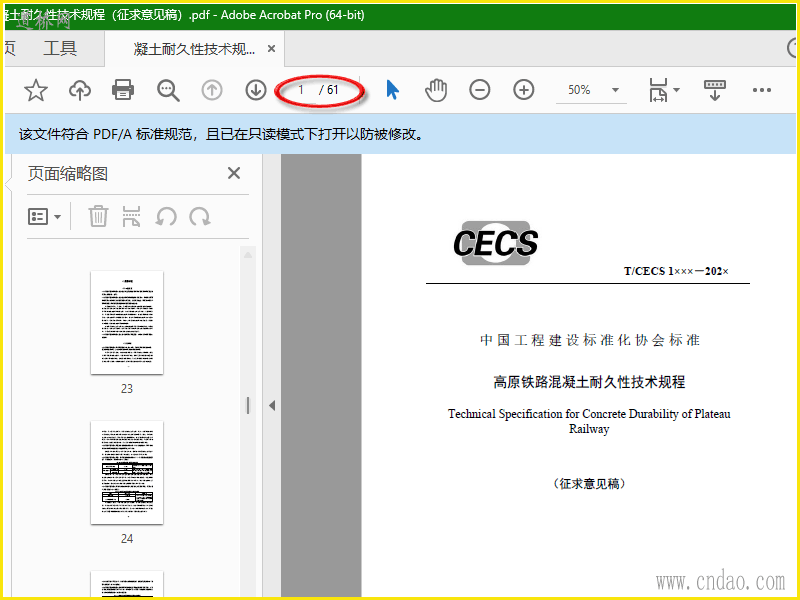Select the arrow selection tool
The width and height of the screenshot is (800, 600).
(x=392, y=90)
